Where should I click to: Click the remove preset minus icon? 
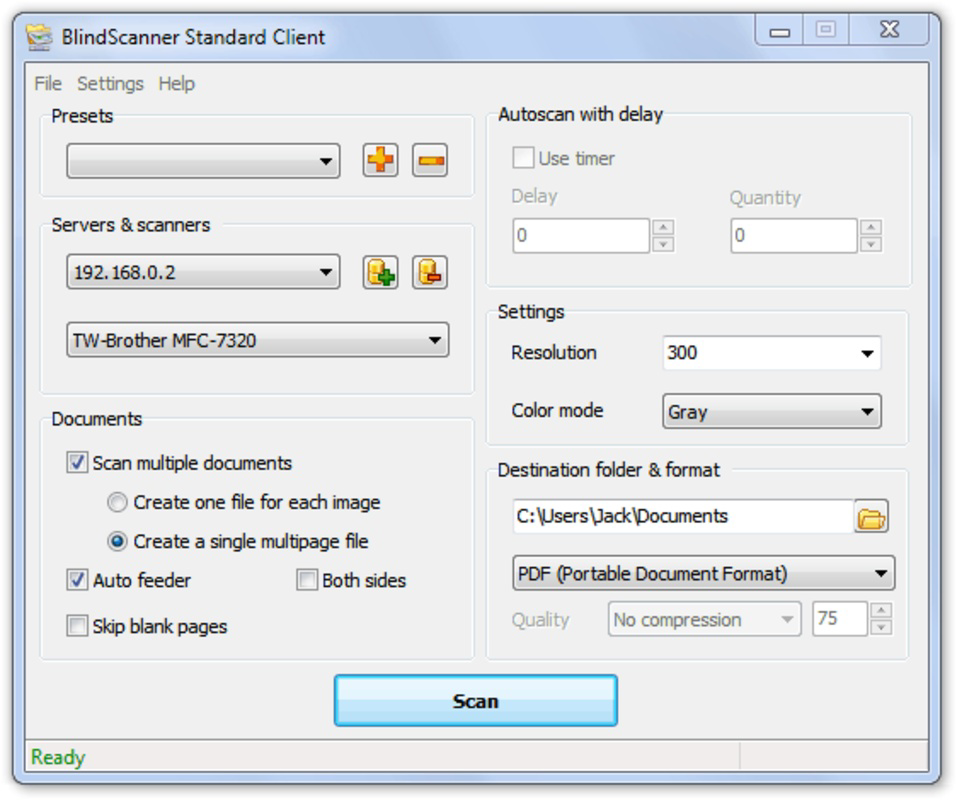click(x=429, y=159)
